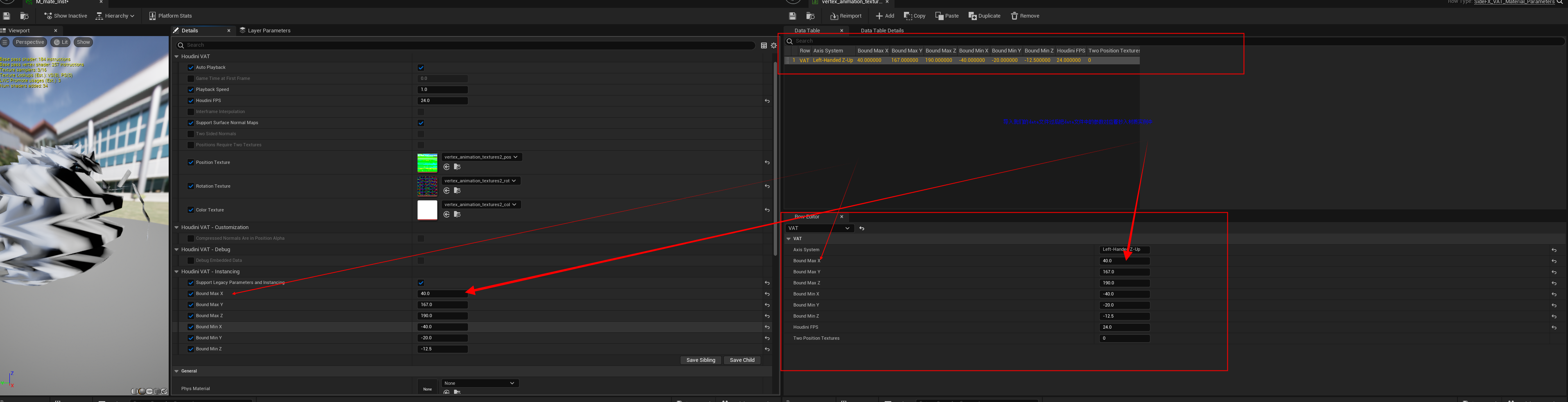Open the Hierarchy dropdown menu

tap(115, 16)
